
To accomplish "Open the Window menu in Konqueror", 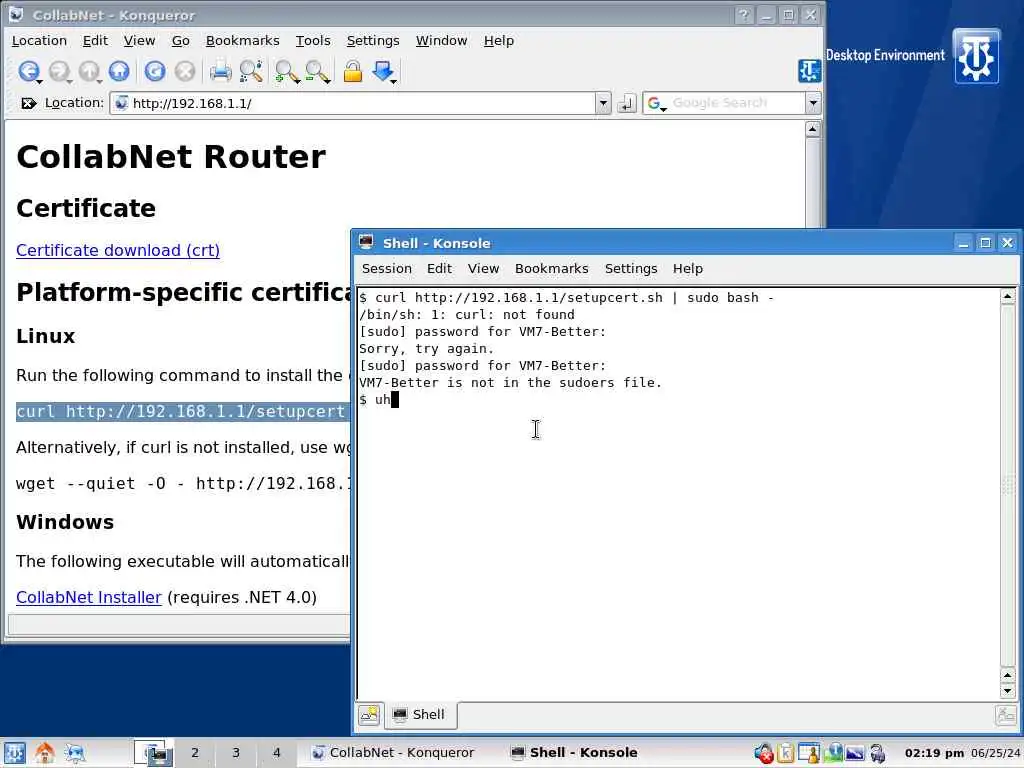I will [x=441, y=40].
